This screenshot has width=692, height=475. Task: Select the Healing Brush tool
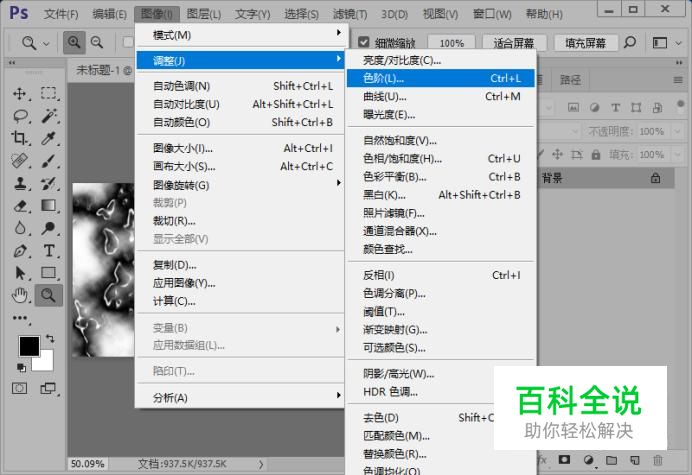[19, 161]
